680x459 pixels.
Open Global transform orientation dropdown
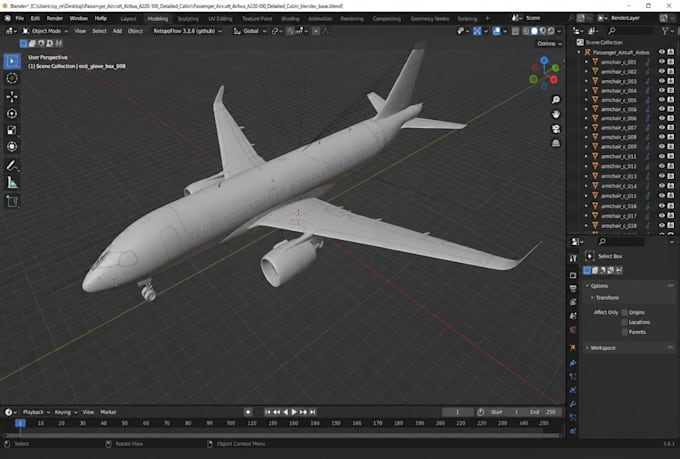(x=250, y=31)
